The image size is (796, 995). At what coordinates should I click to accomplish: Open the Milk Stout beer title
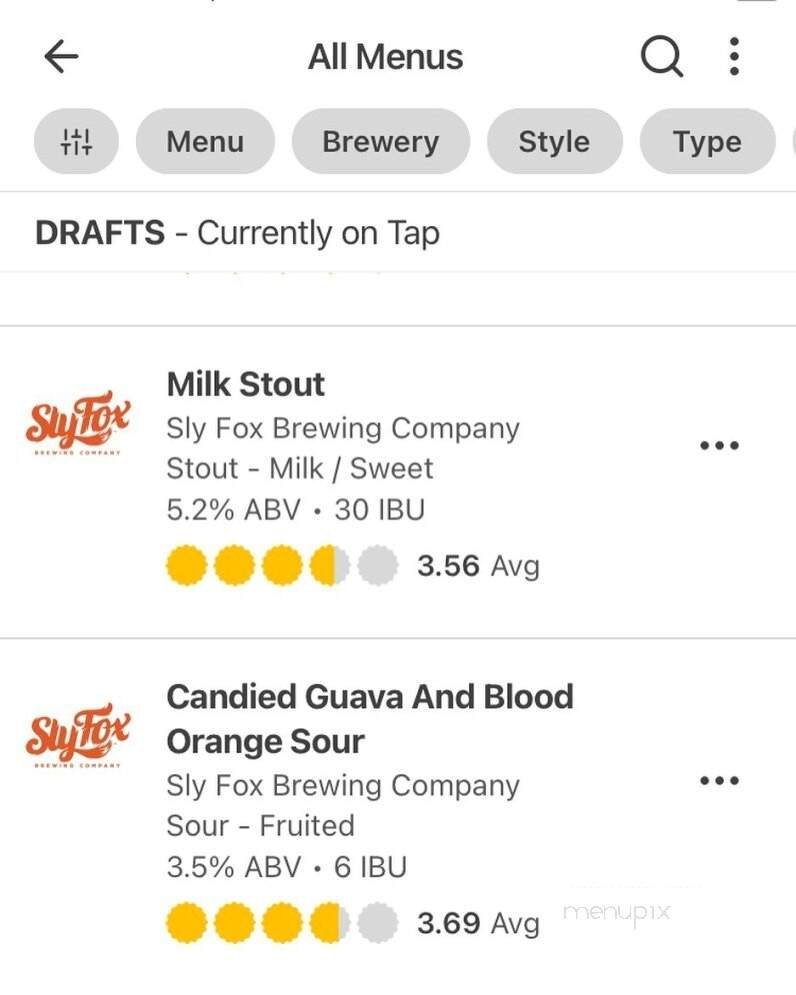245,384
